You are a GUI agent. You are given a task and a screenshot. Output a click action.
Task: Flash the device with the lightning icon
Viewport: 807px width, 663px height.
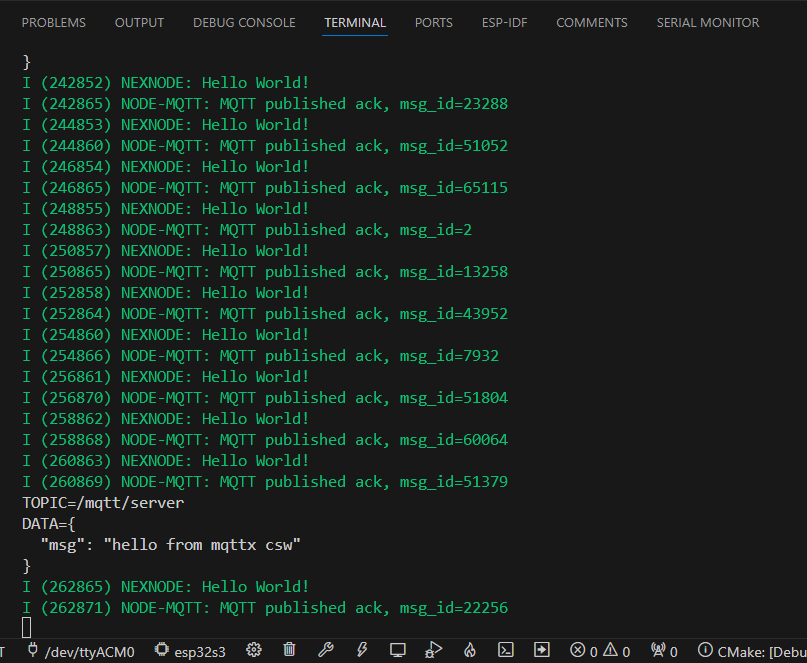tap(361, 651)
